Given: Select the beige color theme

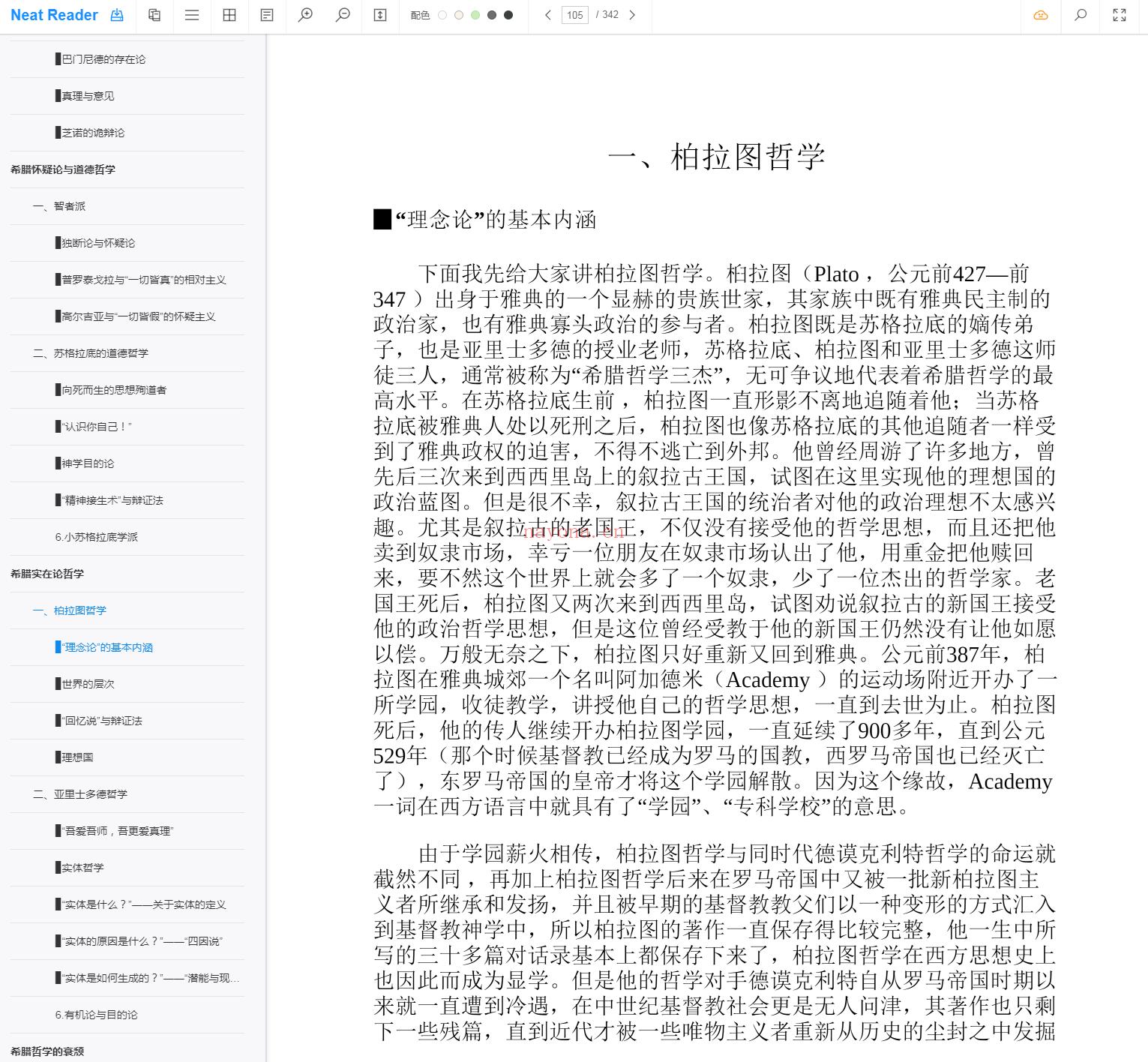Looking at the screenshot, I should tap(459, 15).
